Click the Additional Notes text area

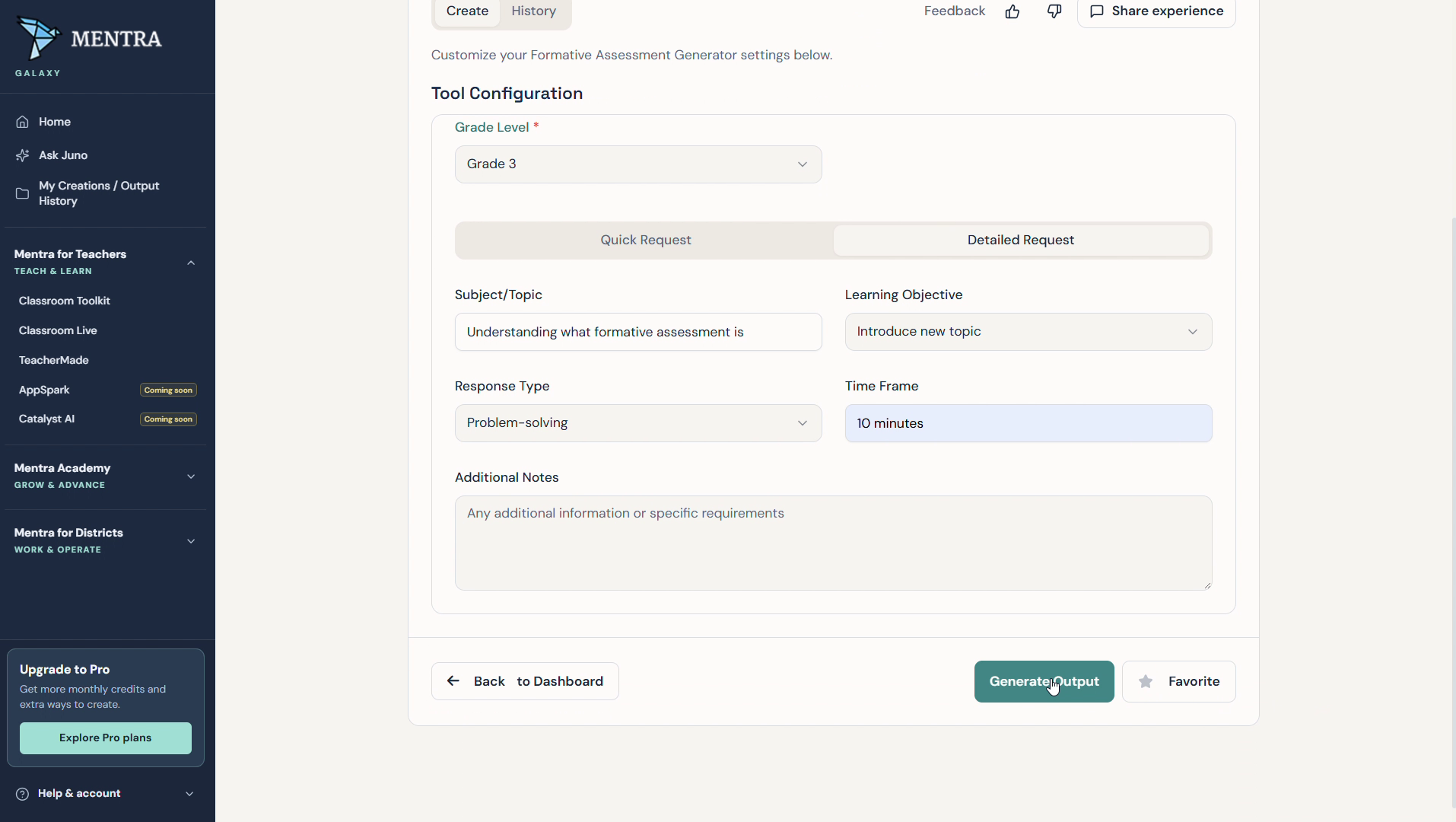[833, 543]
